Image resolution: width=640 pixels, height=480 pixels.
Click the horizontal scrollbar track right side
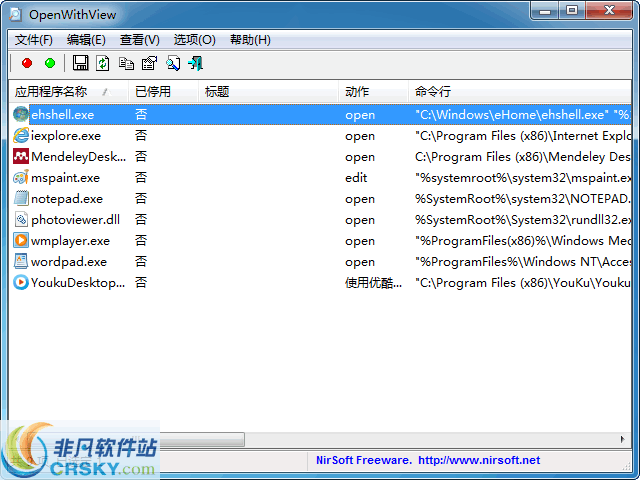tap(429, 439)
